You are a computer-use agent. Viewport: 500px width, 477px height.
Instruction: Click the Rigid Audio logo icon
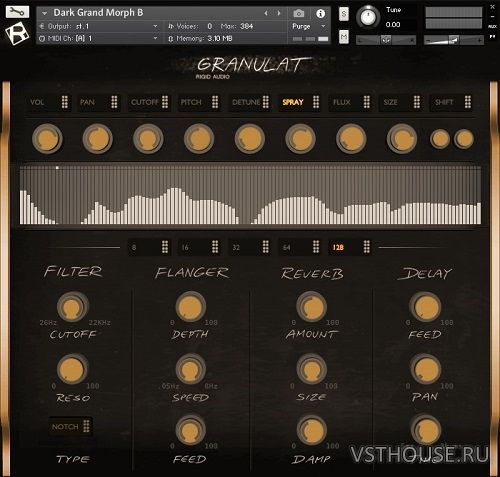pyautogui.click(x=17, y=33)
